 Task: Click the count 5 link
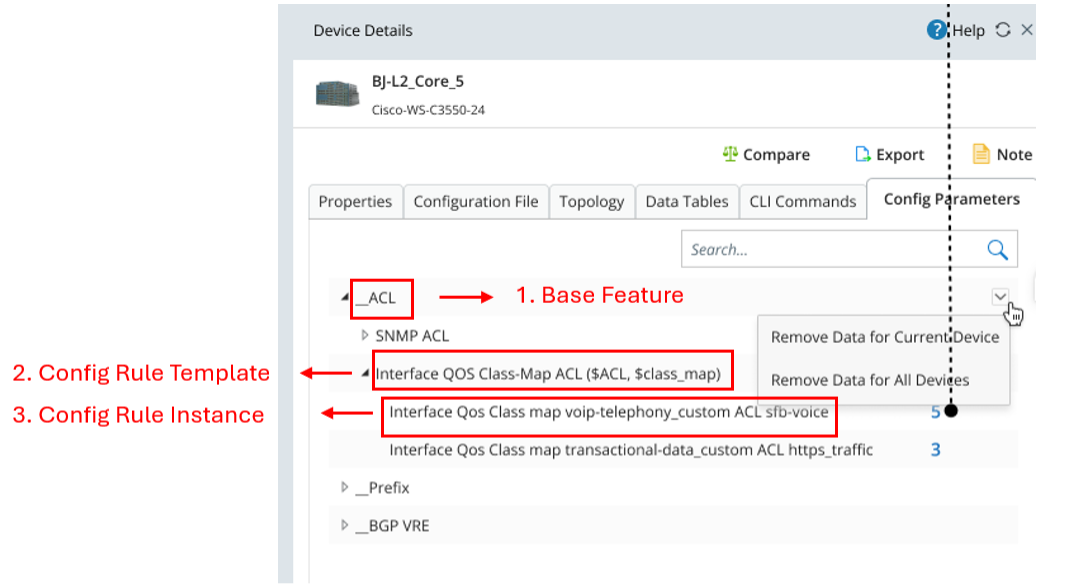click(x=935, y=412)
